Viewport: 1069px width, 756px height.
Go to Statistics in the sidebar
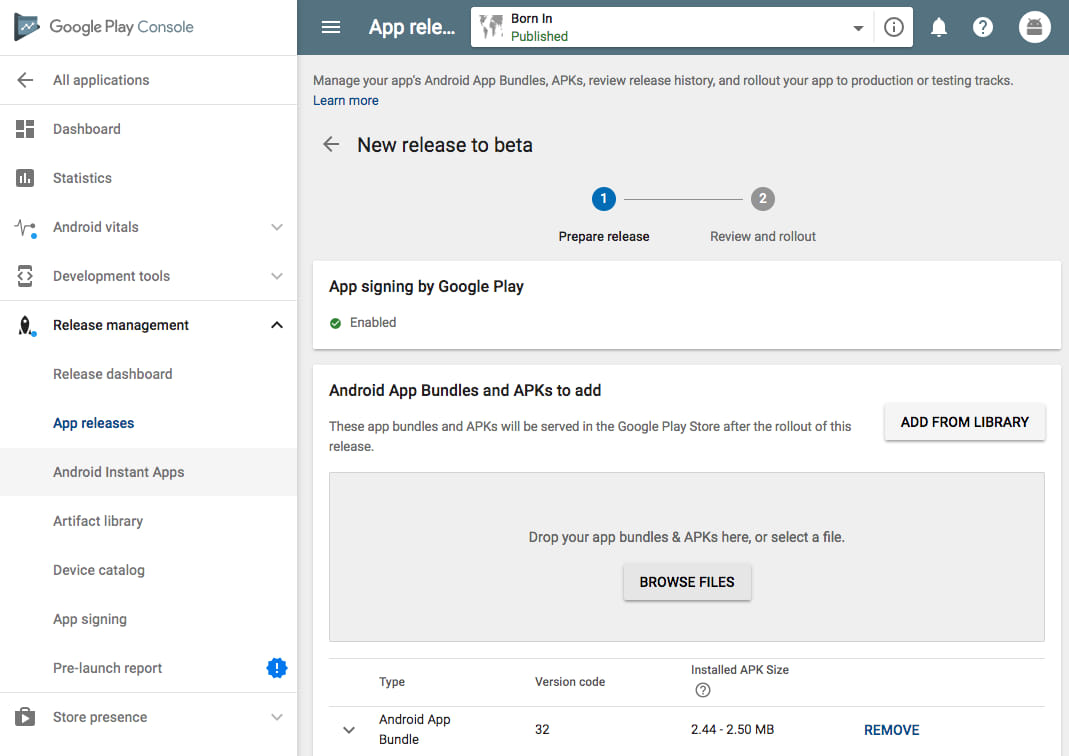click(82, 178)
